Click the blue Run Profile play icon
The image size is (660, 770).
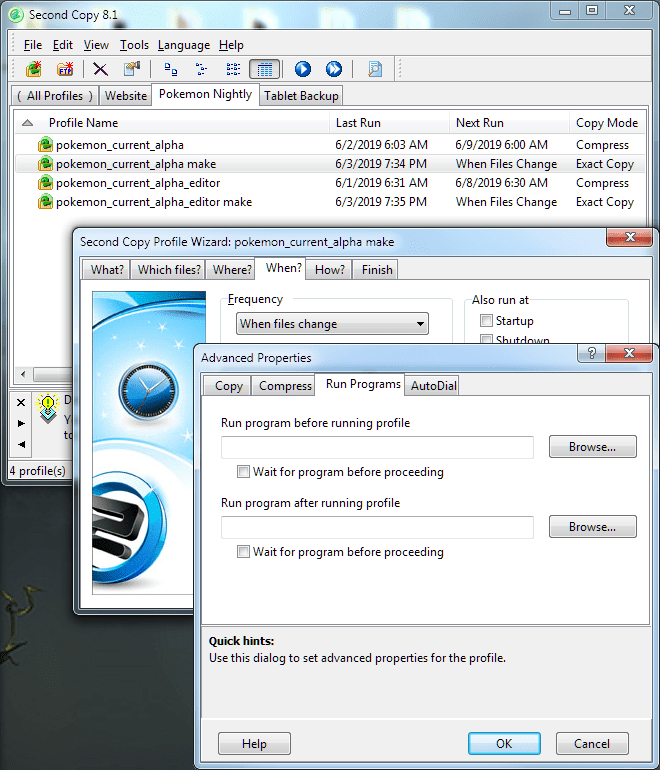pyautogui.click(x=303, y=69)
